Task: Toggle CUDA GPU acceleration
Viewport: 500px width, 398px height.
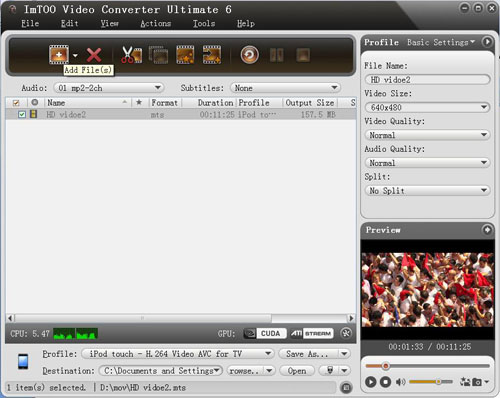Action: [x=265, y=333]
